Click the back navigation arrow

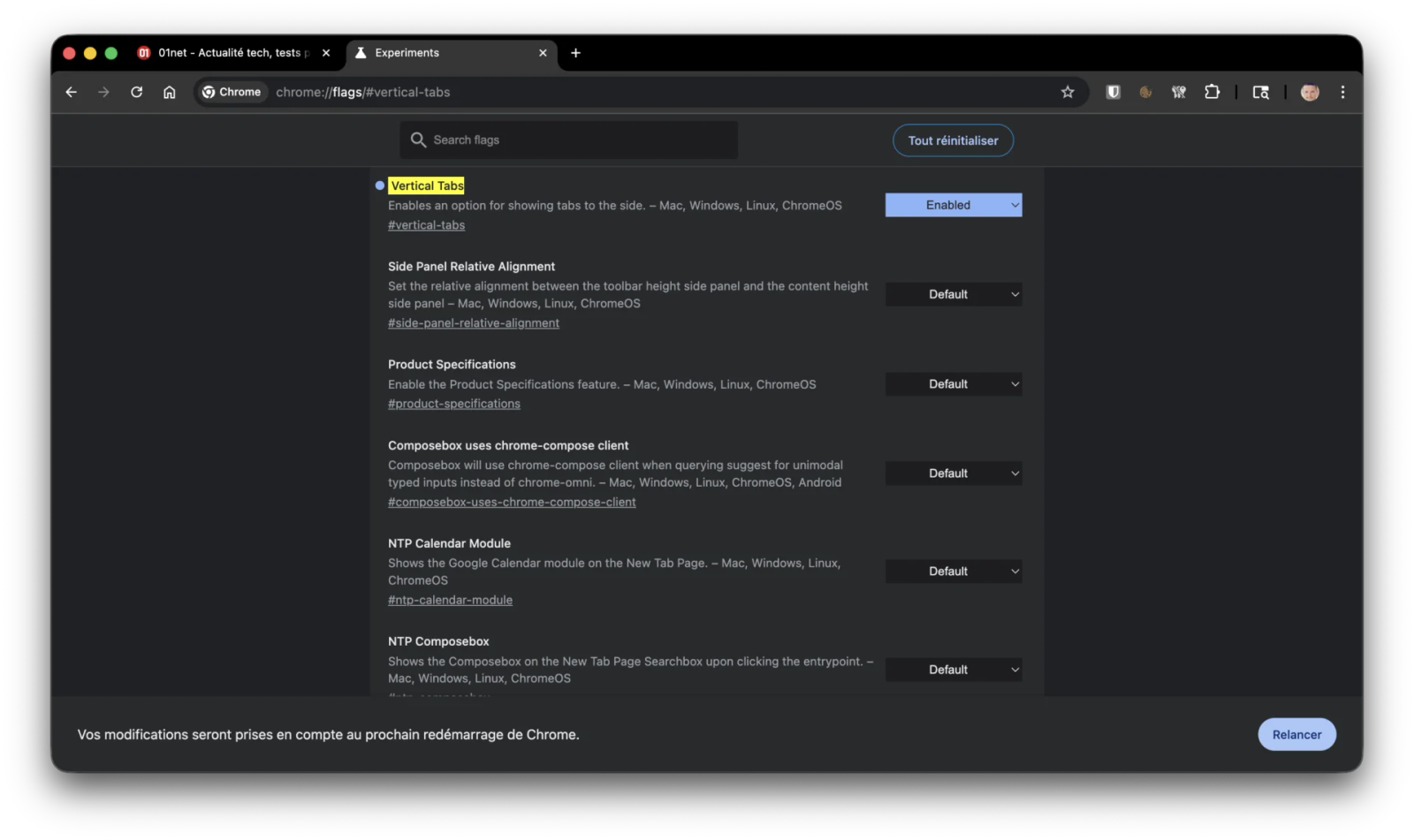[x=72, y=92]
